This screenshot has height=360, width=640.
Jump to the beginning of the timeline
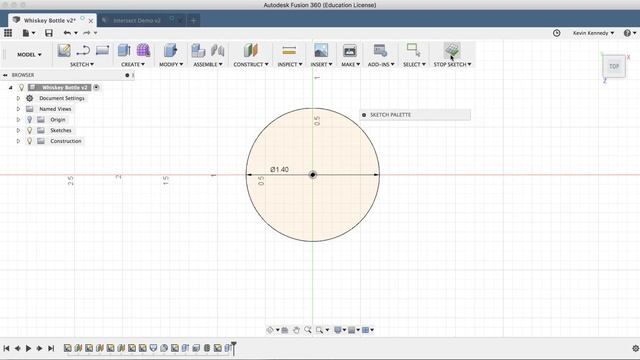[6, 348]
